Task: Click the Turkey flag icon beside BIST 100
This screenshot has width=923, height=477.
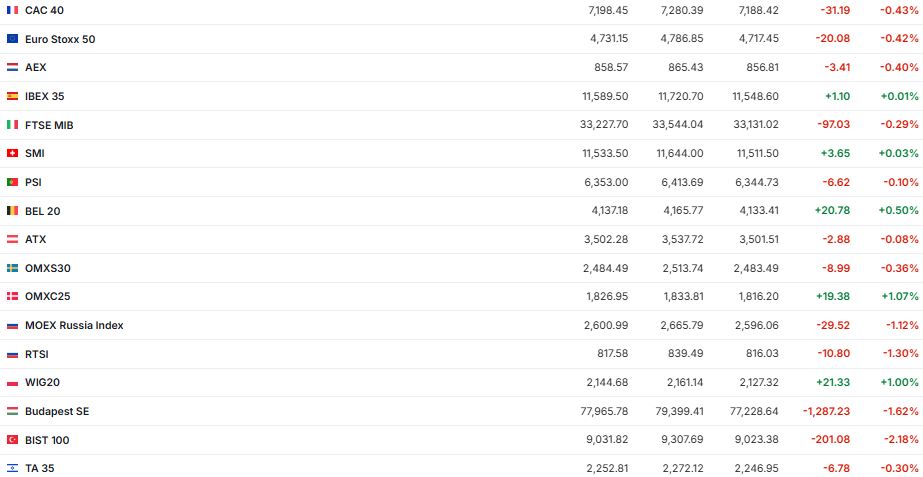Action: coord(12,440)
